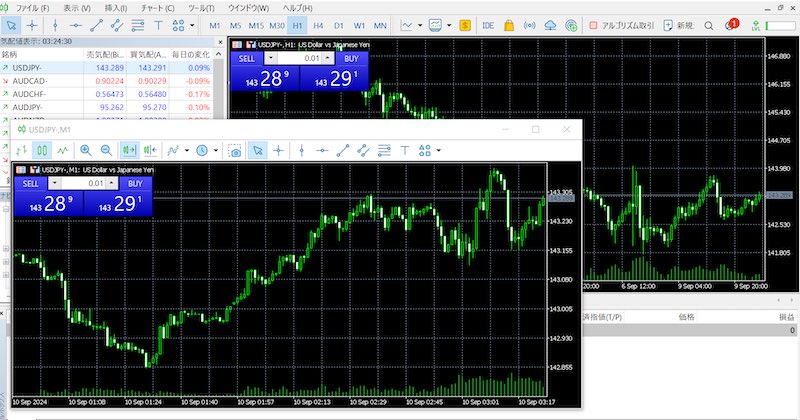Select text tool in USDJPY M1 window toolbar
The width and height of the screenshot is (800, 420).
coord(405,150)
